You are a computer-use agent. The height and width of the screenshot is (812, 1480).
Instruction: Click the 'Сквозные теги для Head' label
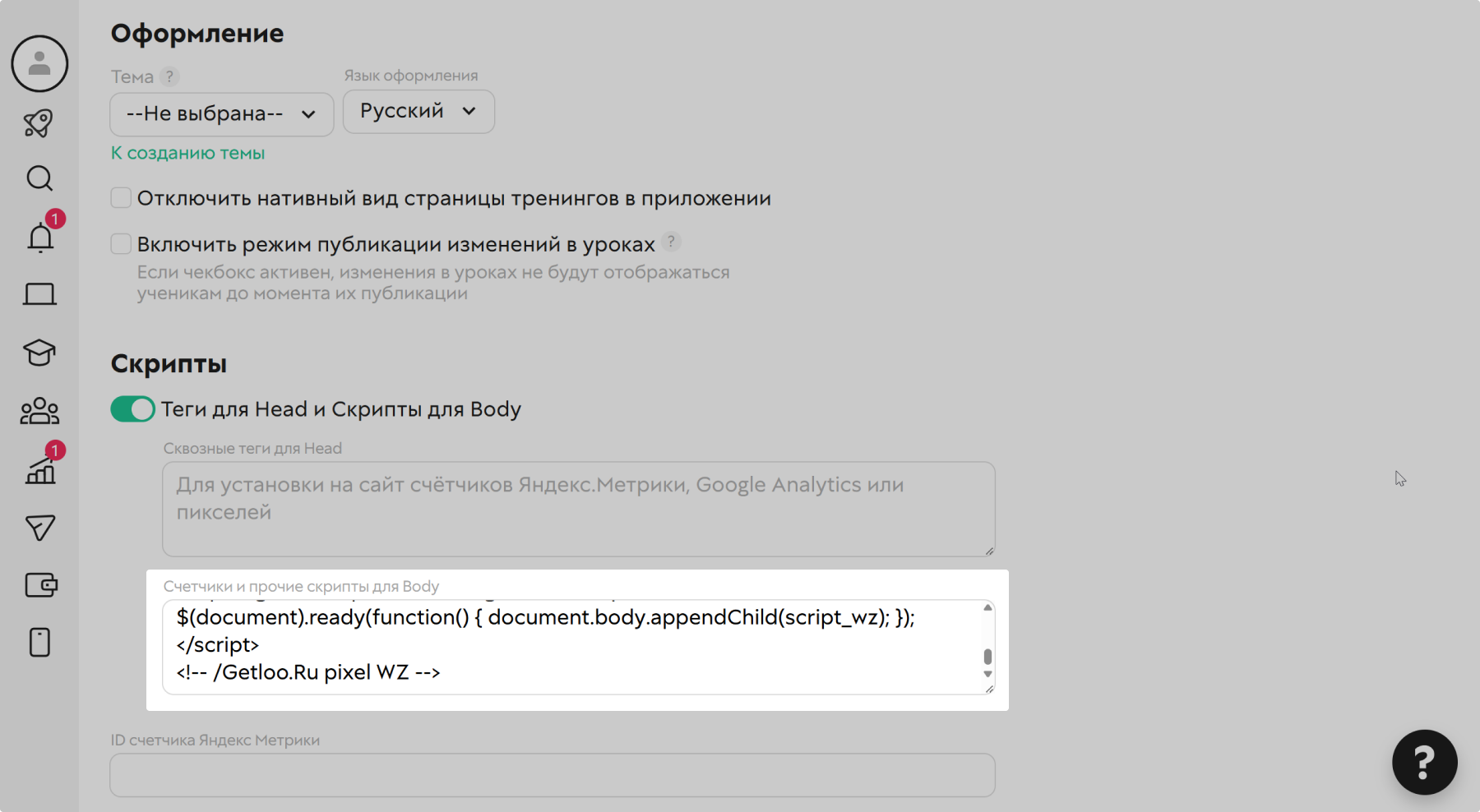[x=252, y=448]
